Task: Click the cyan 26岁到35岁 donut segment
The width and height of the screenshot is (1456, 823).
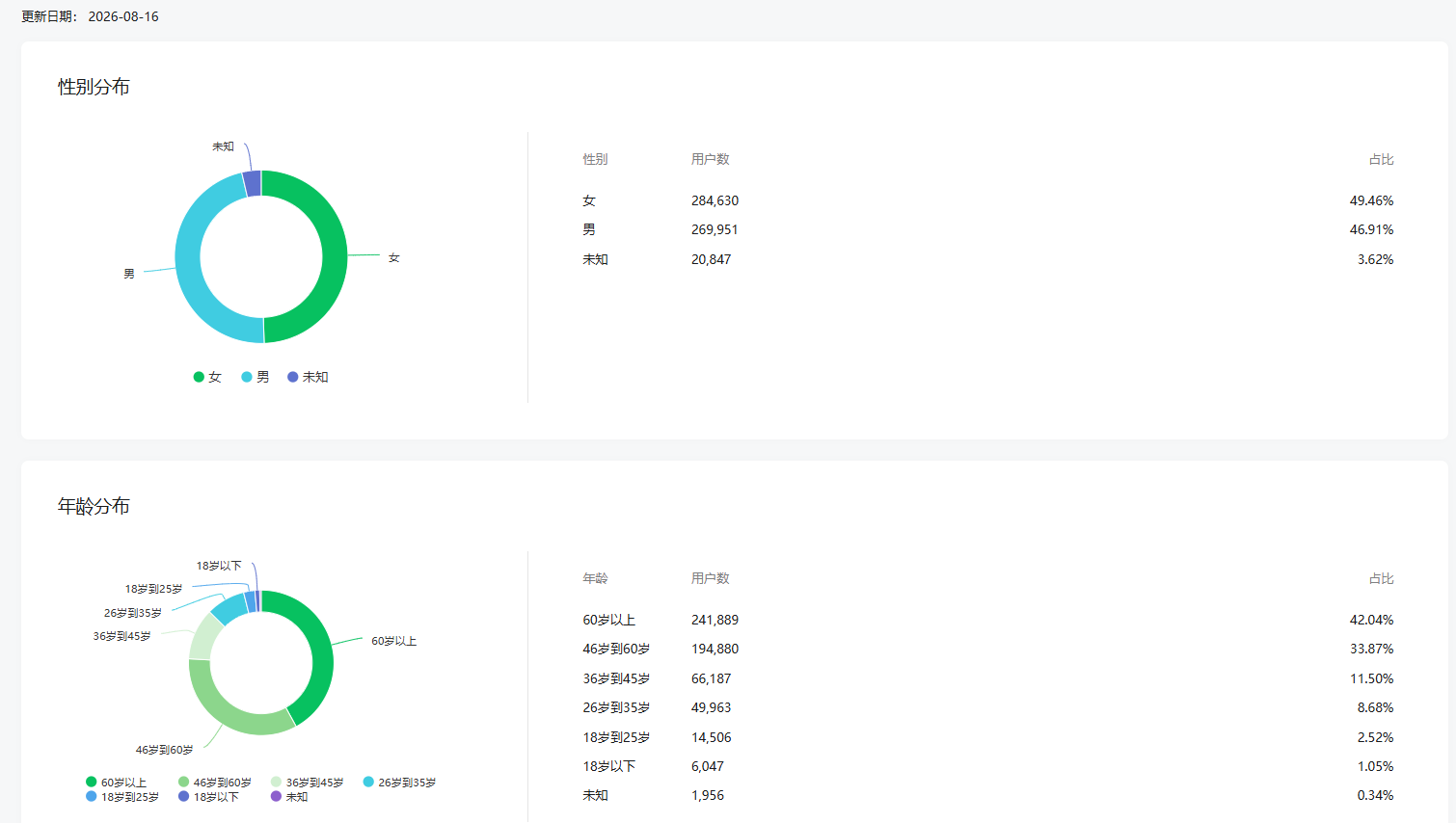Action: (229, 608)
